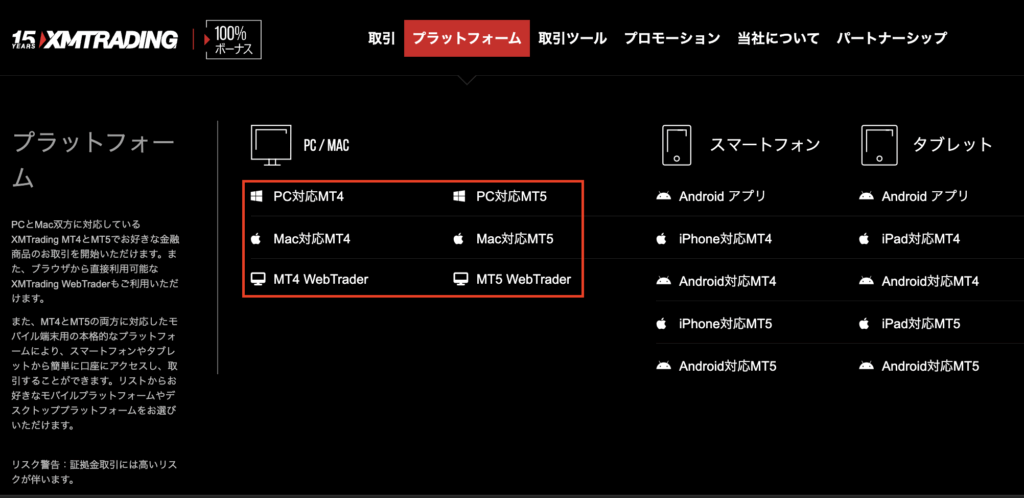Click the タブレット device icon

(878, 145)
